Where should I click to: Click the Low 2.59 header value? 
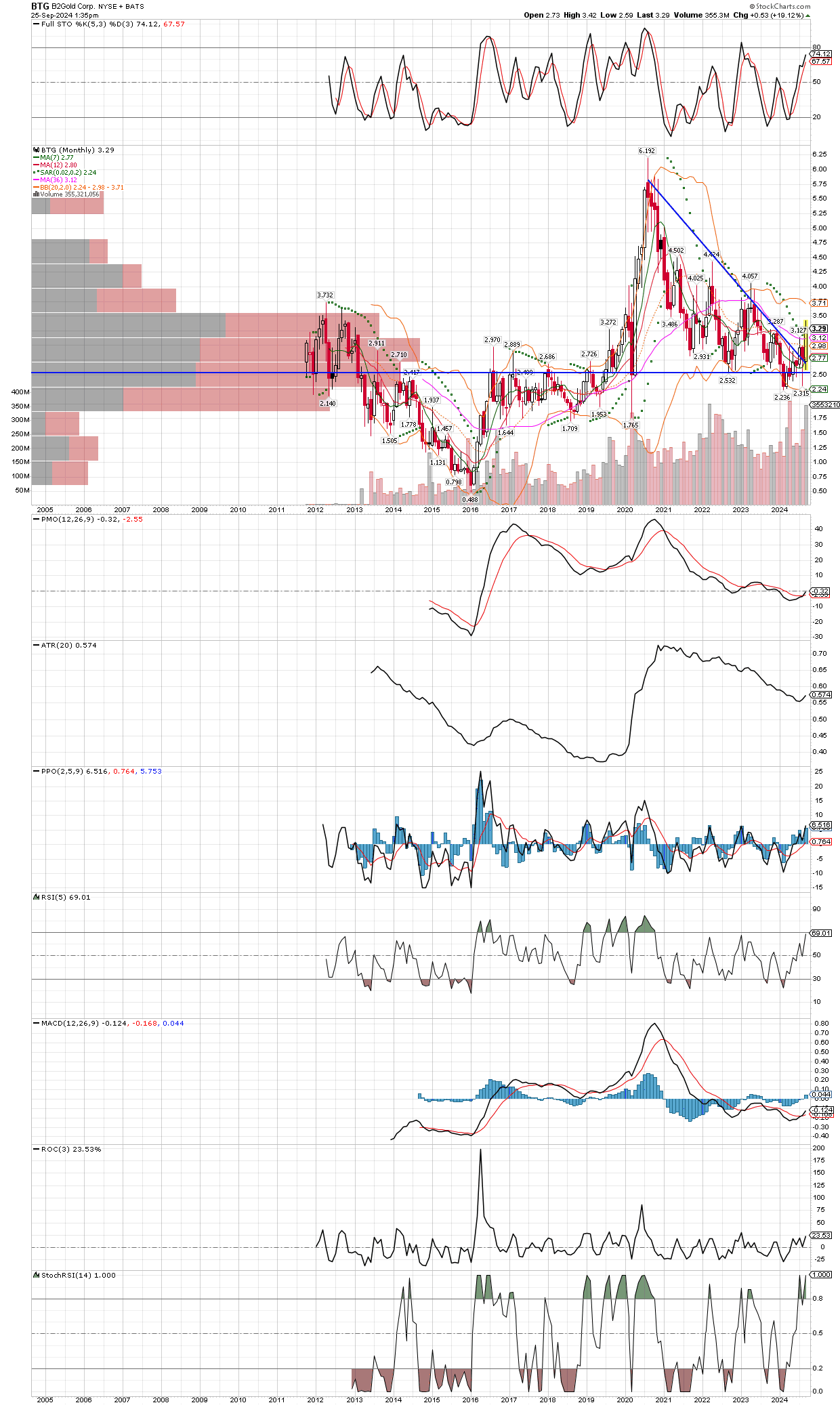616,15
